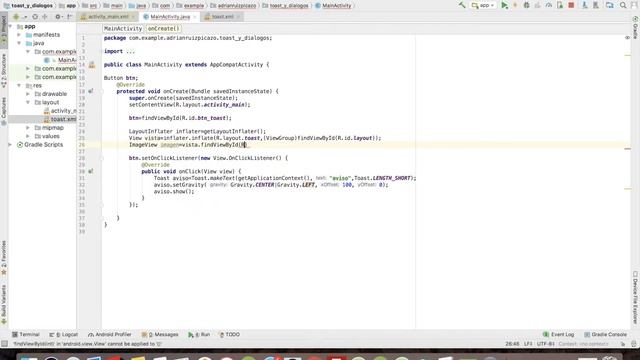640x360 pixels.
Task: Click the Attach debugger to process icon
Action: click(560, 5)
